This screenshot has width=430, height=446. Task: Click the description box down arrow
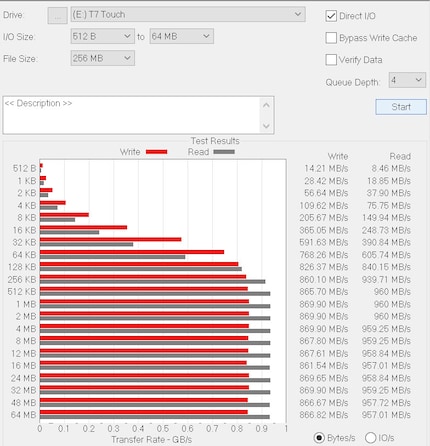pyautogui.click(x=266, y=126)
